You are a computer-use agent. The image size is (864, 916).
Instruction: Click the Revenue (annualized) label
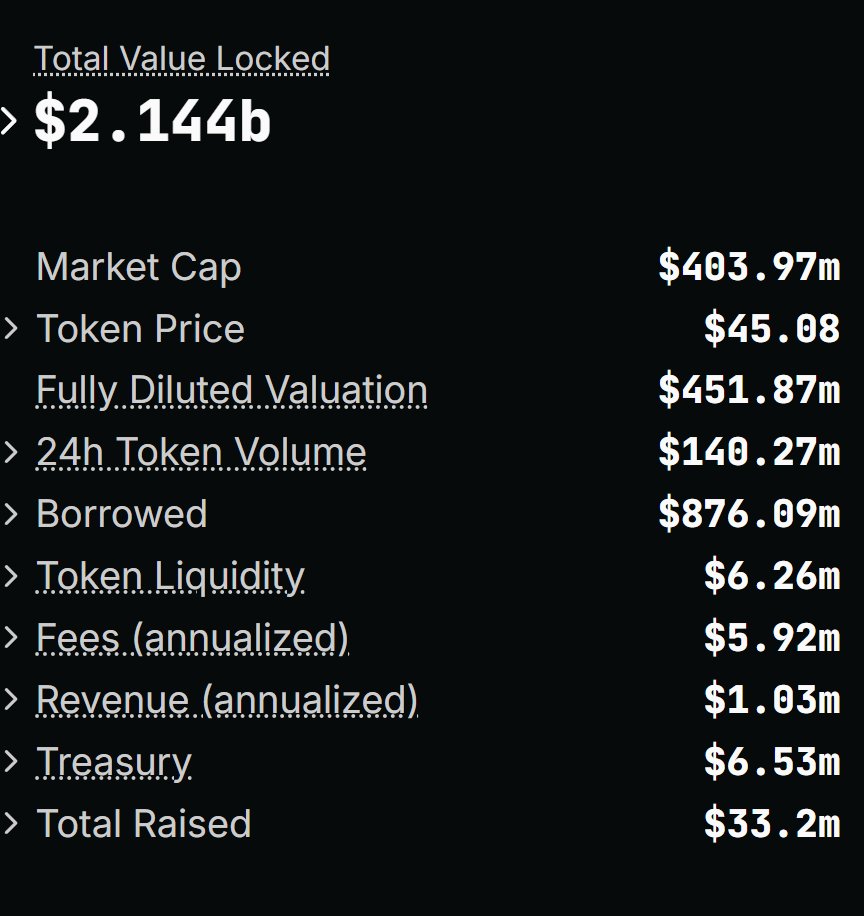pos(227,700)
